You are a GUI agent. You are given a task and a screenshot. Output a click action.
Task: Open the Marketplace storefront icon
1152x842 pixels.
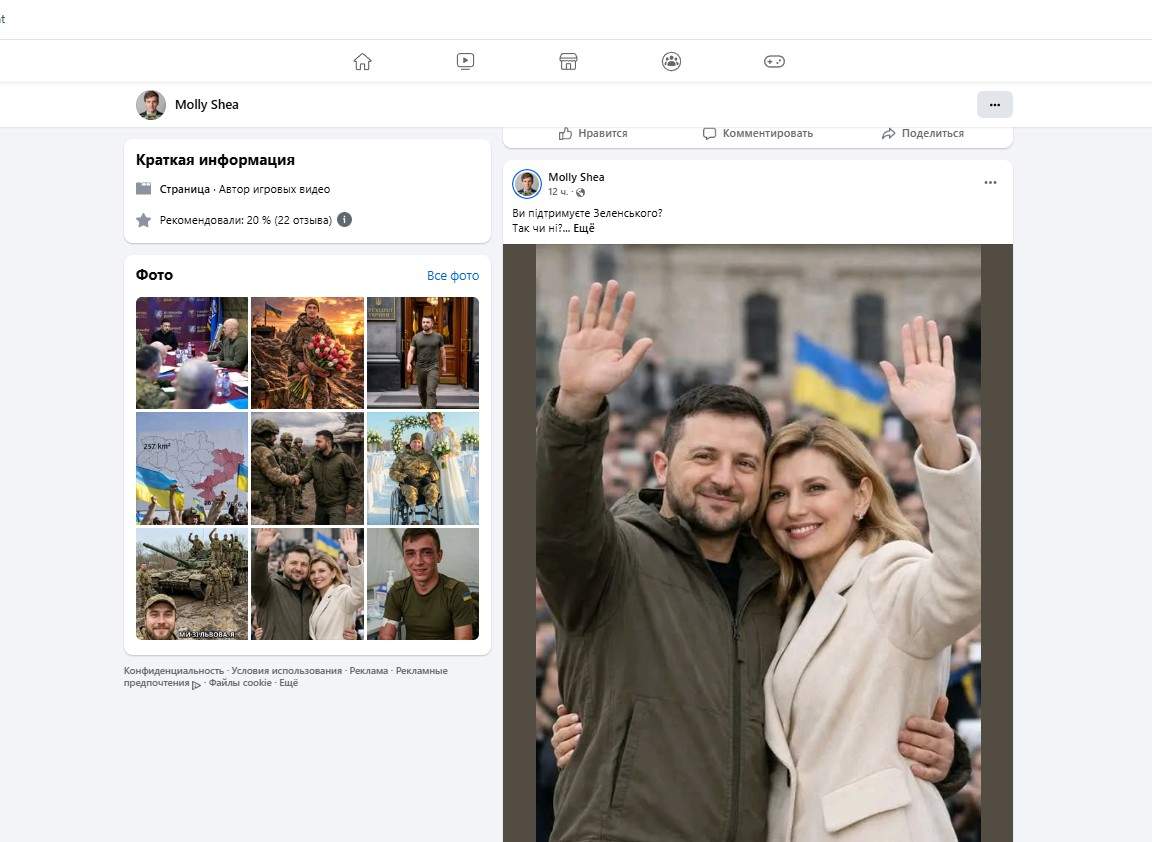tap(568, 61)
